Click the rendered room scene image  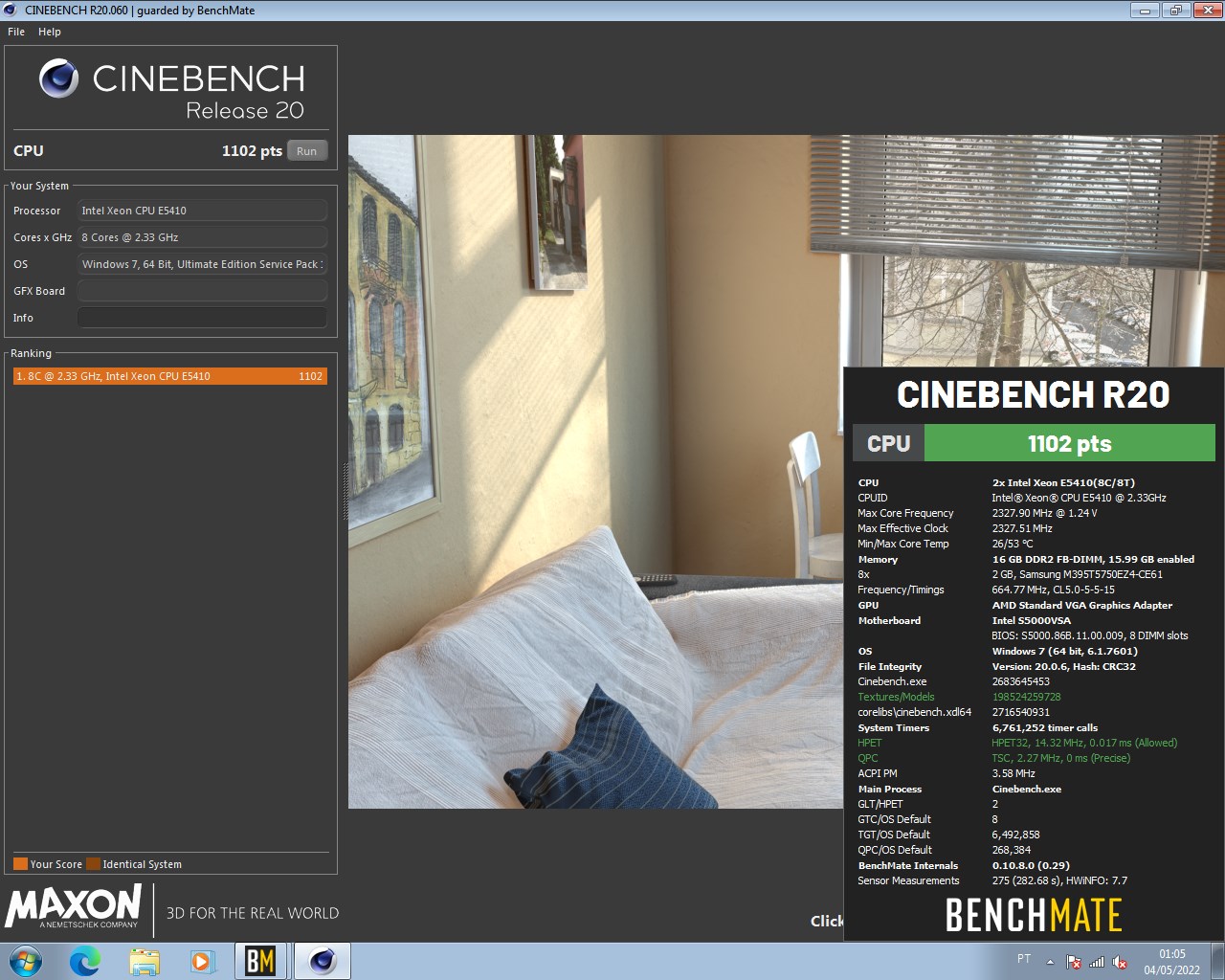[x=594, y=471]
